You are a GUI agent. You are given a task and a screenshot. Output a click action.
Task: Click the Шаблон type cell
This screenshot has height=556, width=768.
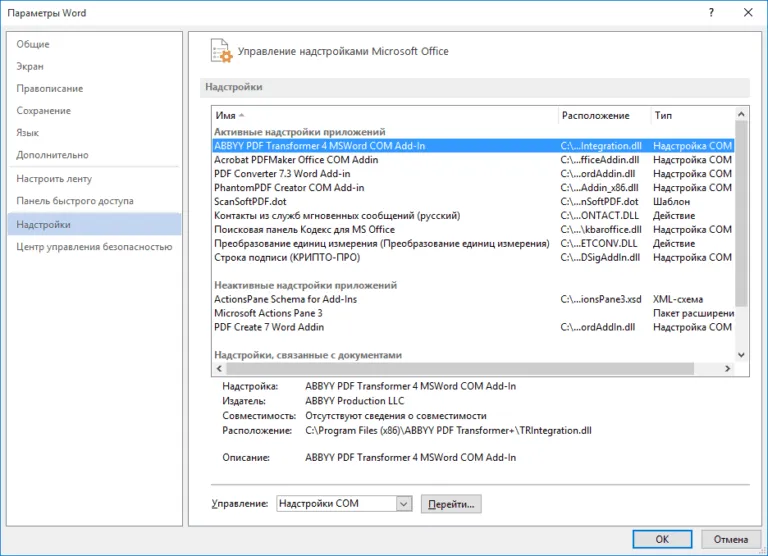coord(672,202)
